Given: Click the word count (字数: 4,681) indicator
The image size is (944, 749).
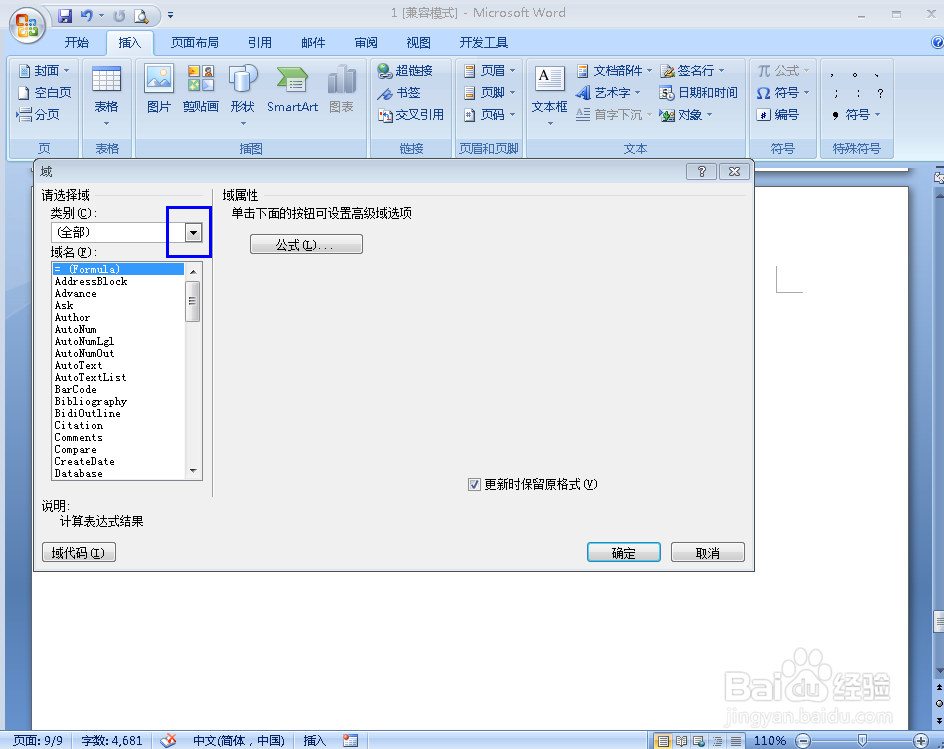Looking at the screenshot, I should 112,741.
